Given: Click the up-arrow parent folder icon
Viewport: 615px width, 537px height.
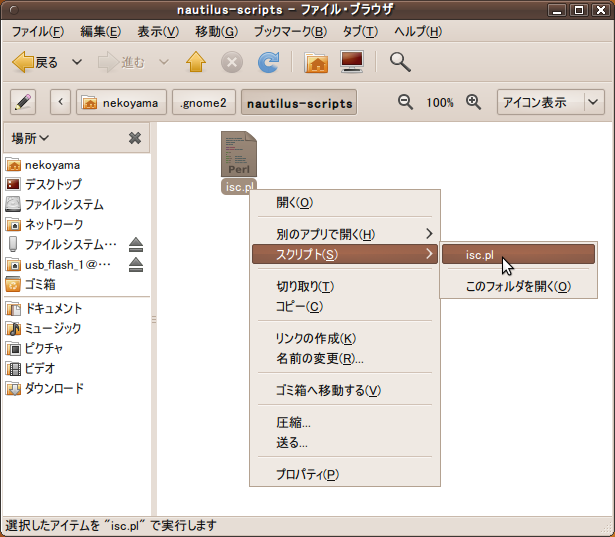Looking at the screenshot, I should point(195,63).
